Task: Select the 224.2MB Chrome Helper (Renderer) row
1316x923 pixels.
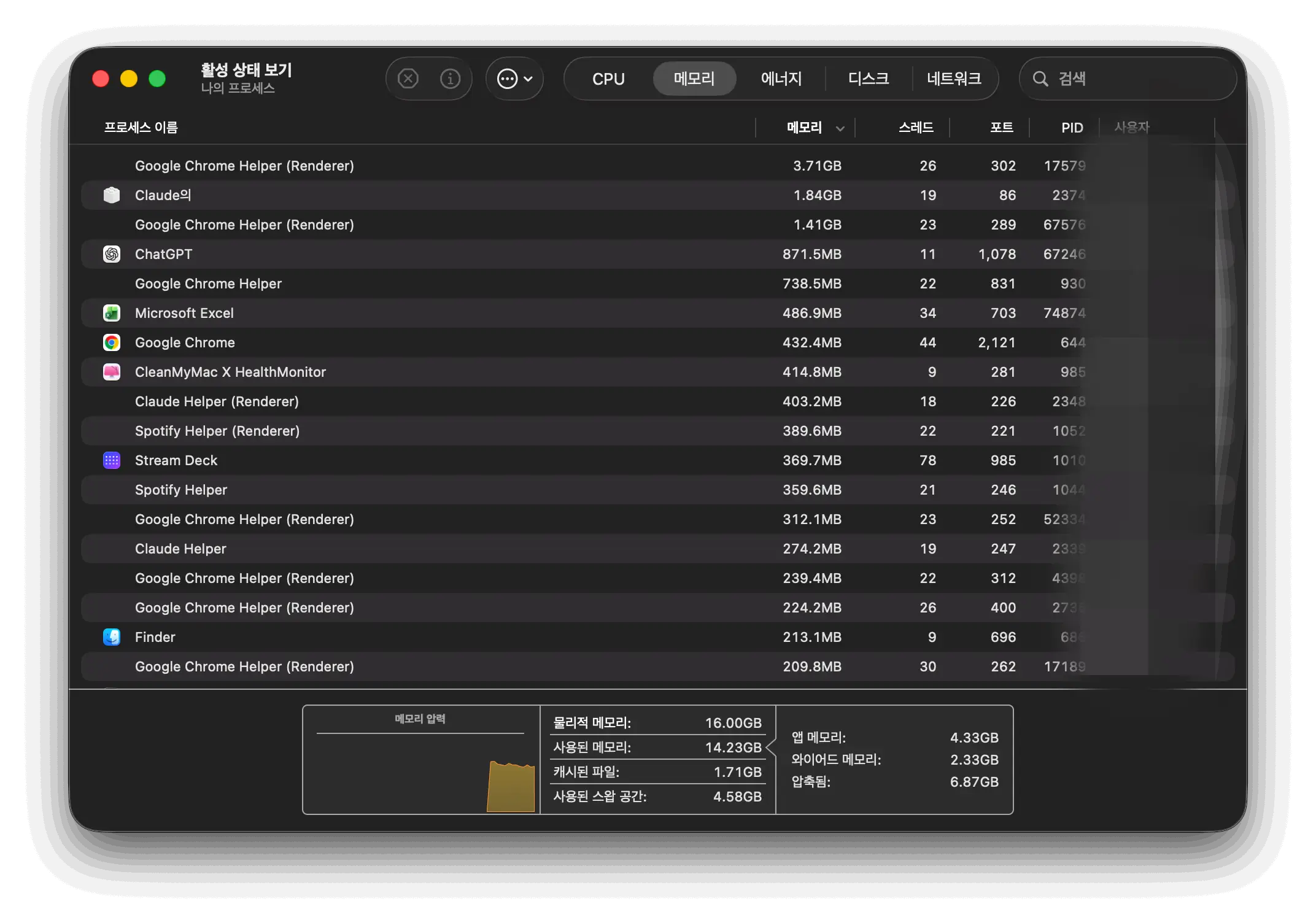Action: coord(657,608)
